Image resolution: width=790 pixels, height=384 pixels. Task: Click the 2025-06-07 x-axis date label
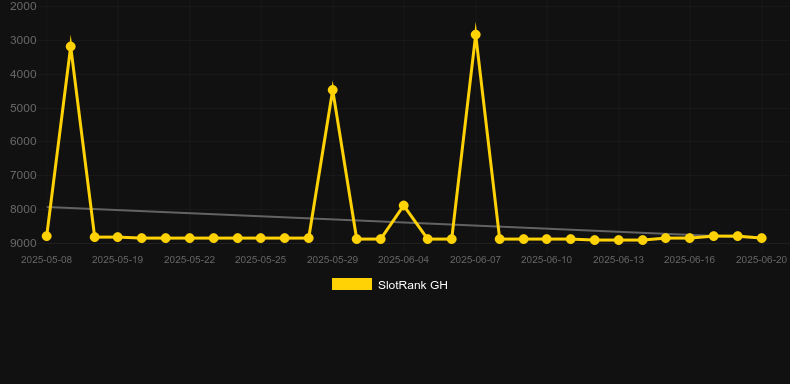coord(475,260)
